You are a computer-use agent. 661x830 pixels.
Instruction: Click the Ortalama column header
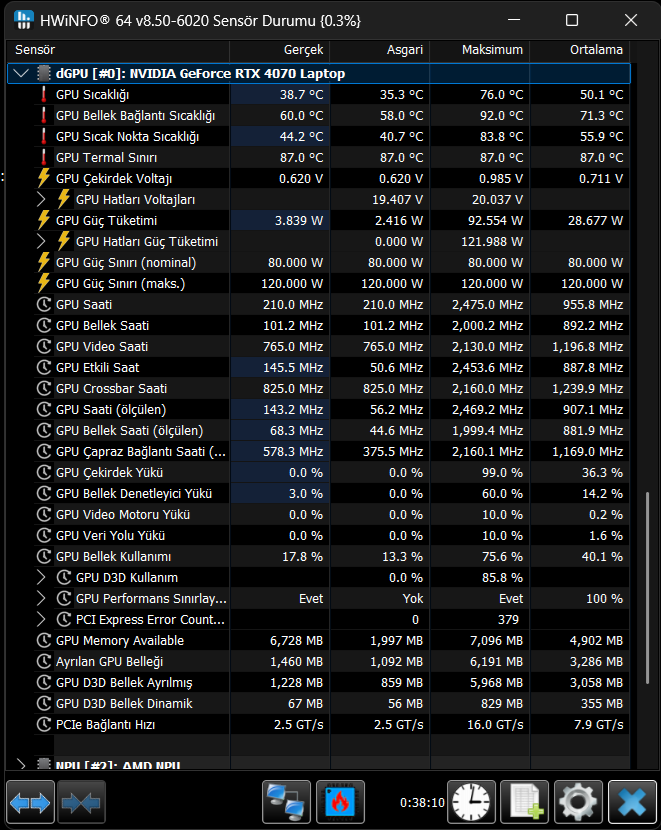click(x=580, y=50)
